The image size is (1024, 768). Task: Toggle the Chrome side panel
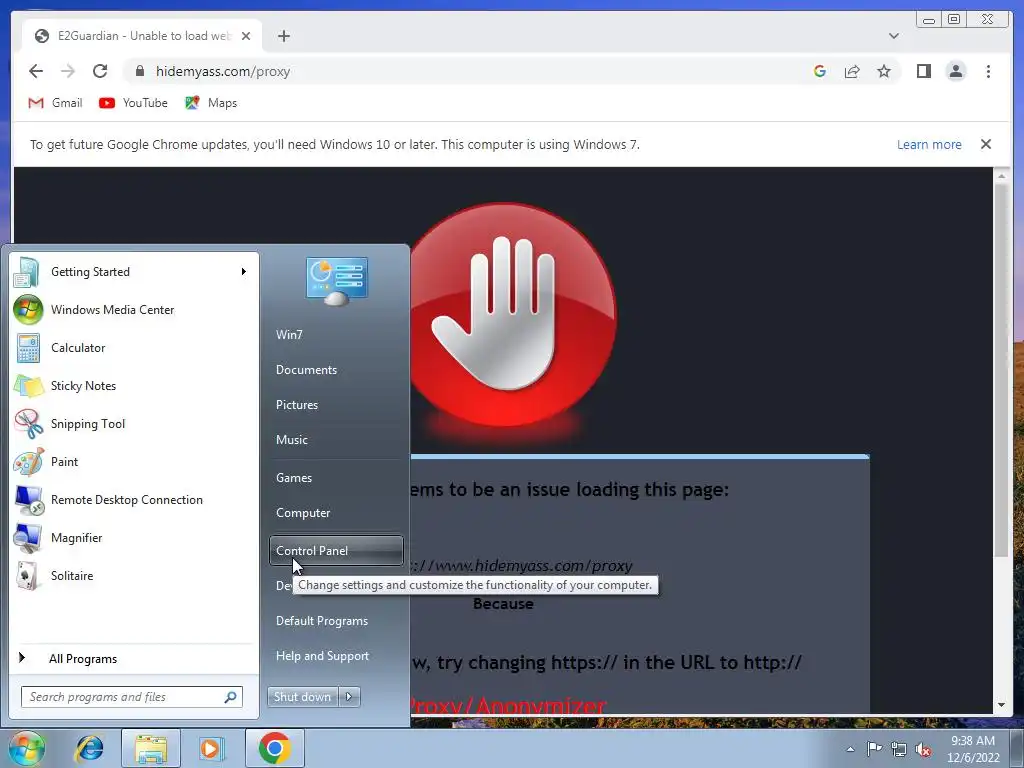pyautogui.click(x=923, y=71)
